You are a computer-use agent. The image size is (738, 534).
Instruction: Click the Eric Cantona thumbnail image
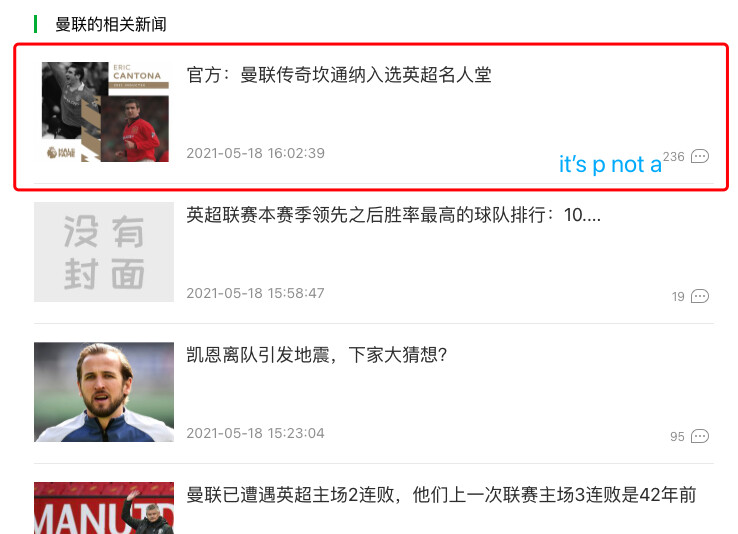[x=105, y=112]
